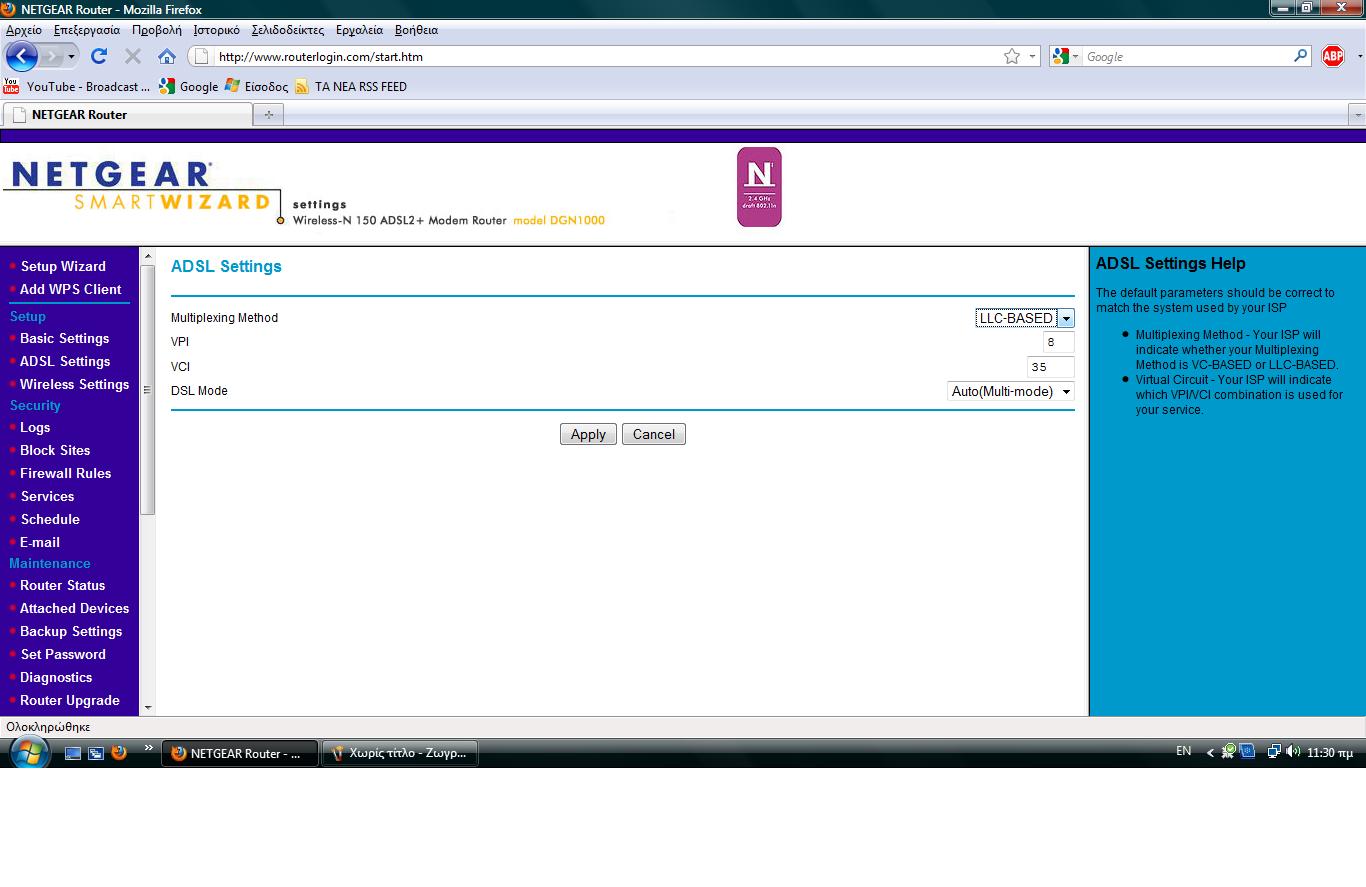Image resolution: width=1366 pixels, height=887 pixels.
Task: Open tab list dropdown arrow
Action: [x=1357, y=115]
